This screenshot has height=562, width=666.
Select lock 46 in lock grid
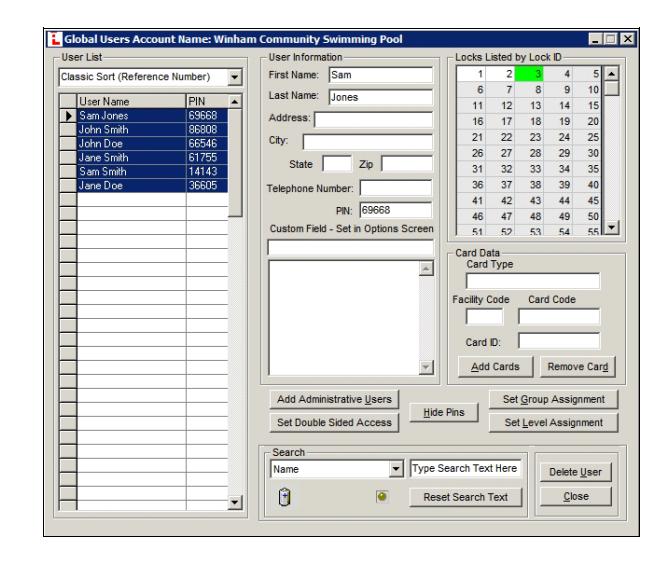pos(471,217)
